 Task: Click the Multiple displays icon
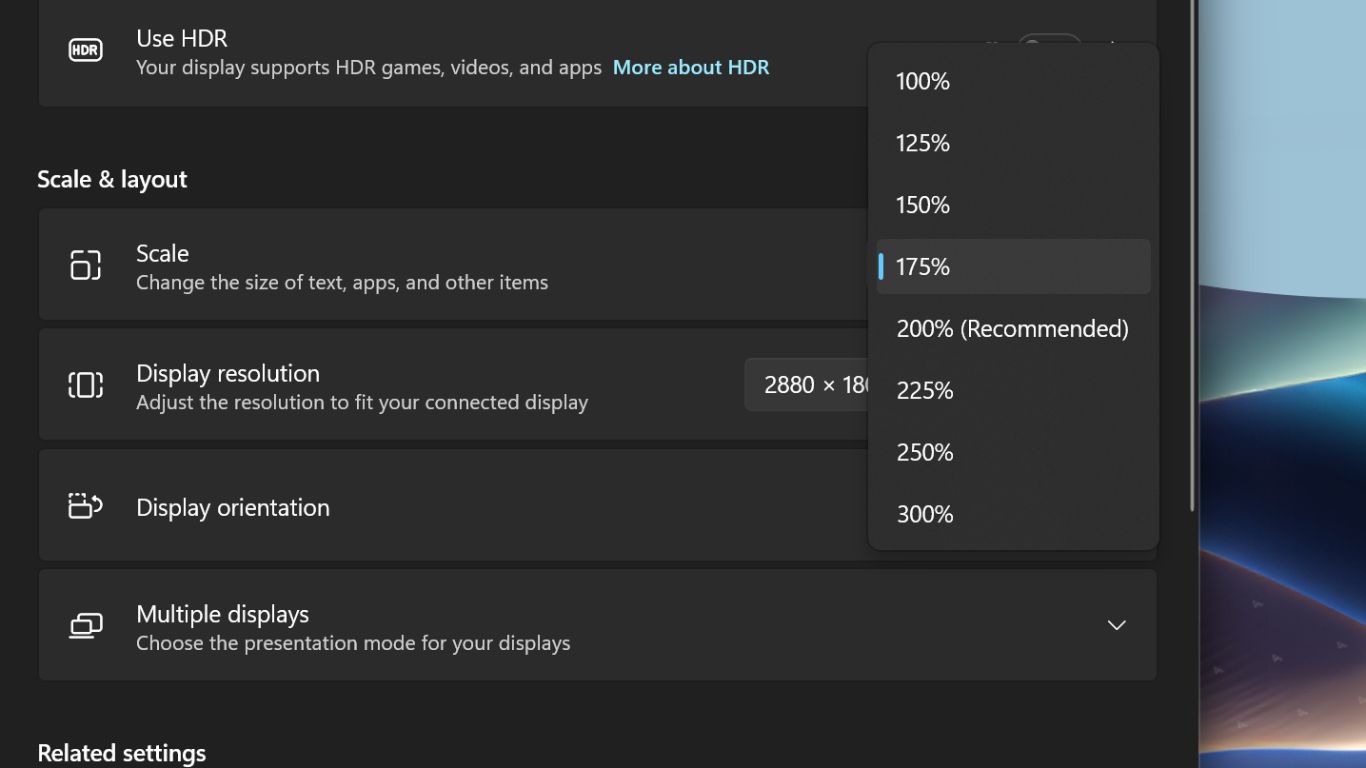click(85, 626)
